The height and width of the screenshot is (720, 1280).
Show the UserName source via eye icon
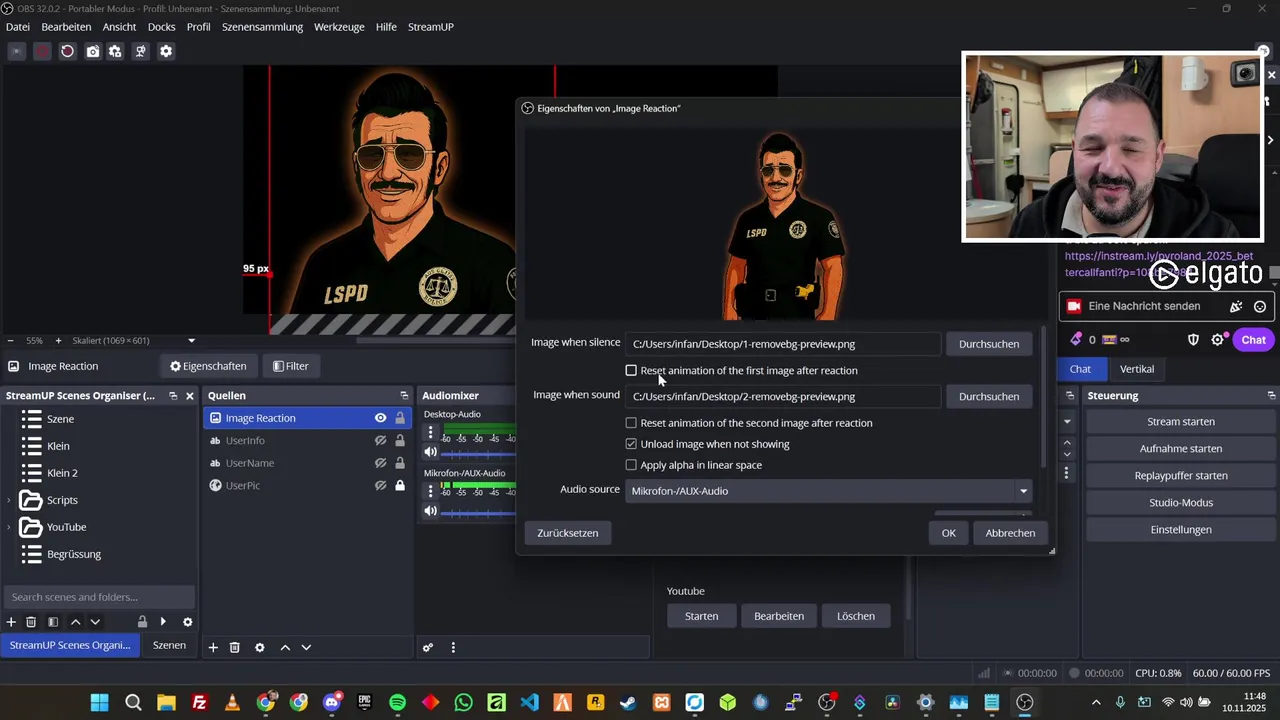pyautogui.click(x=380, y=463)
